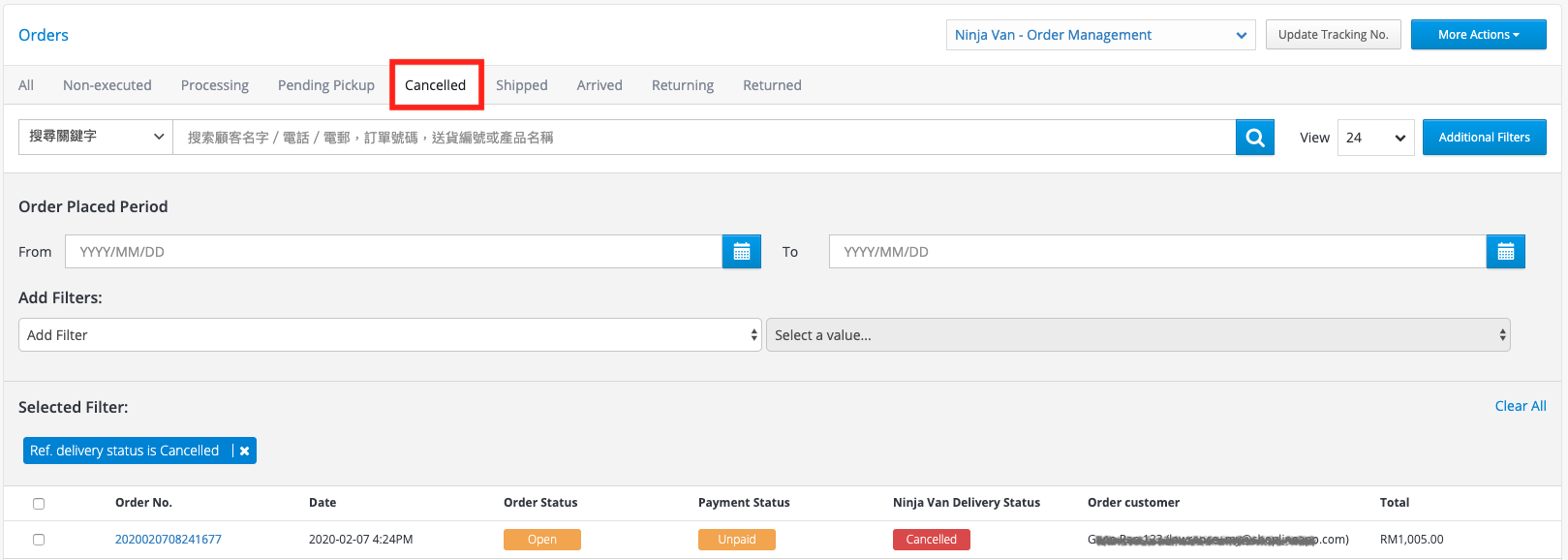Screen dimensions: 1568x560
Task: Click the Order customer column header
Action: 1133,503
